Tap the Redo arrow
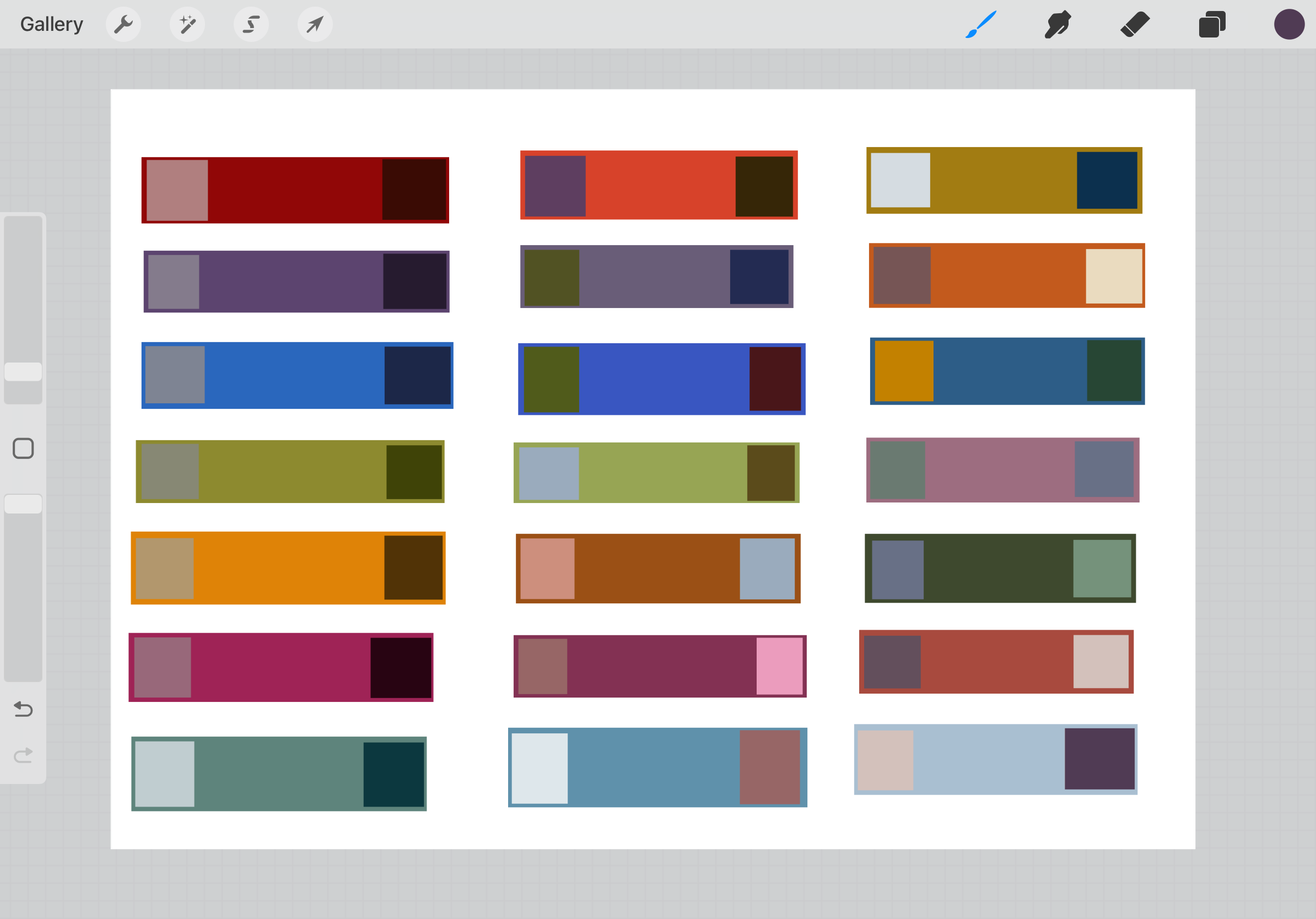The image size is (1316, 919). pyautogui.click(x=24, y=755)
